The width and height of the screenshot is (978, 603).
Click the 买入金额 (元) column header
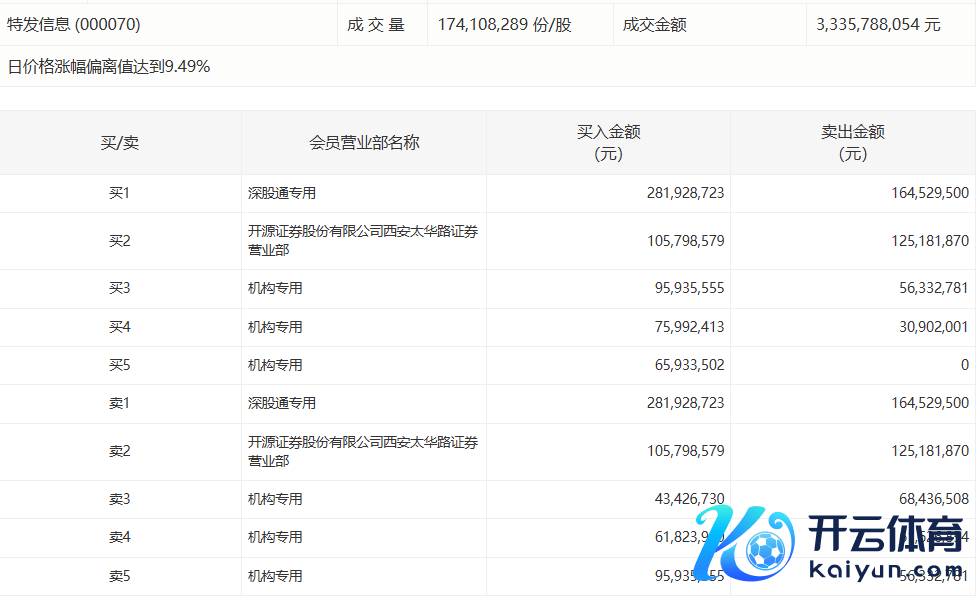608,143
